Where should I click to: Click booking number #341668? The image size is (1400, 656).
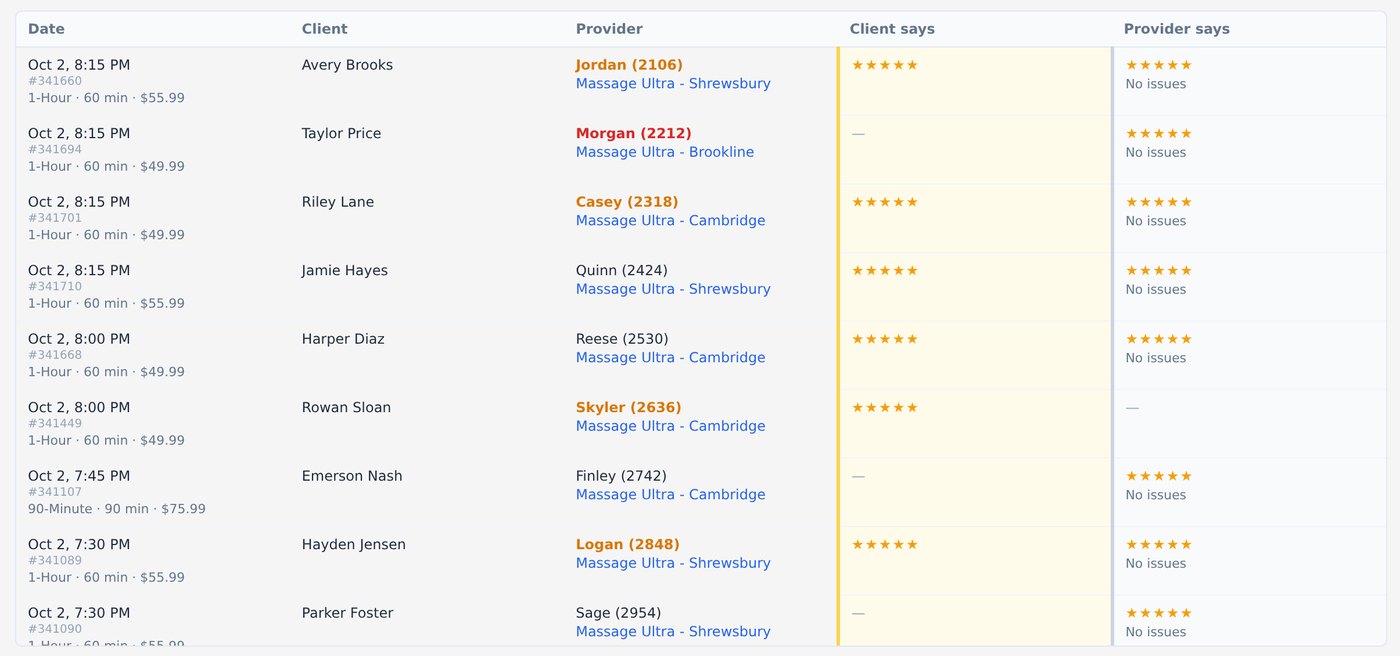[x=55, y=355]
